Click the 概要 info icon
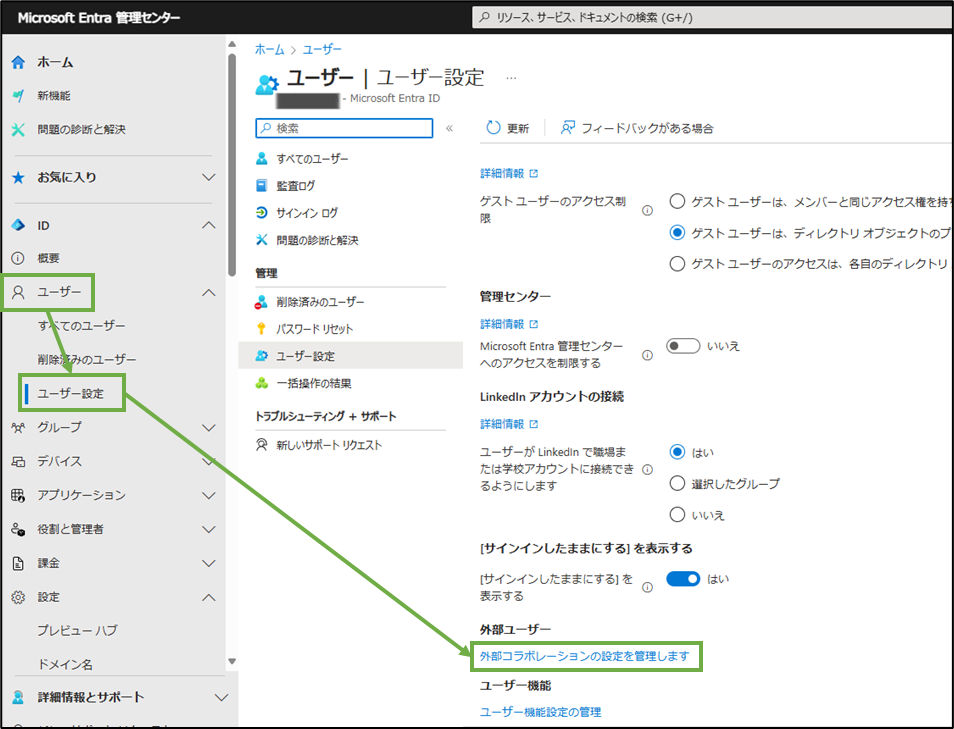Image resolution: width=954 pixels, height=729 pixels. [x=18, y=258]
